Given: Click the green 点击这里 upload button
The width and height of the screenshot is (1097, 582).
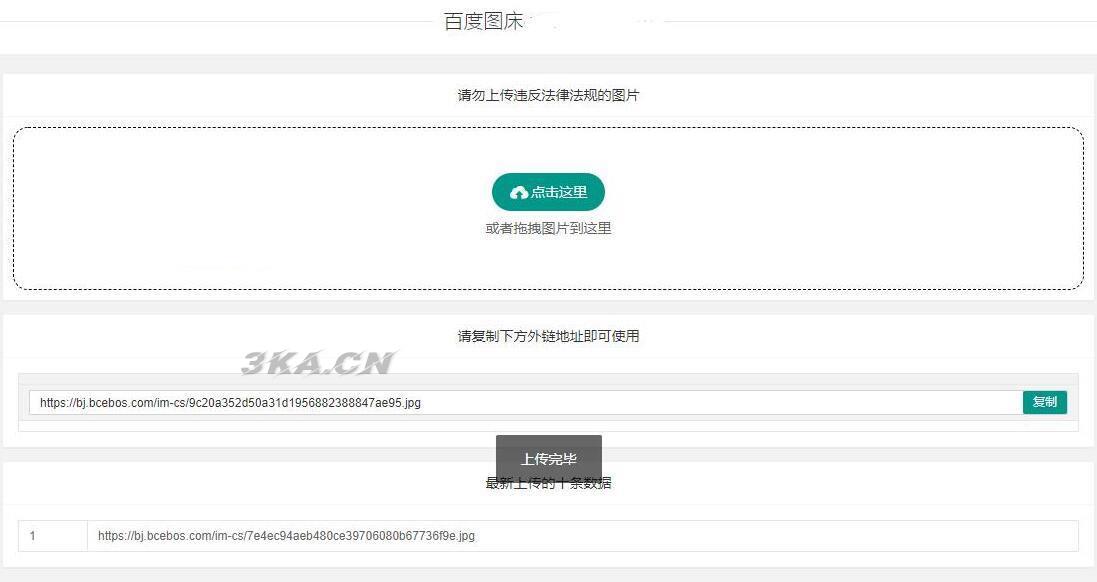Looking at the screenshot, I should tap(548, 192).
